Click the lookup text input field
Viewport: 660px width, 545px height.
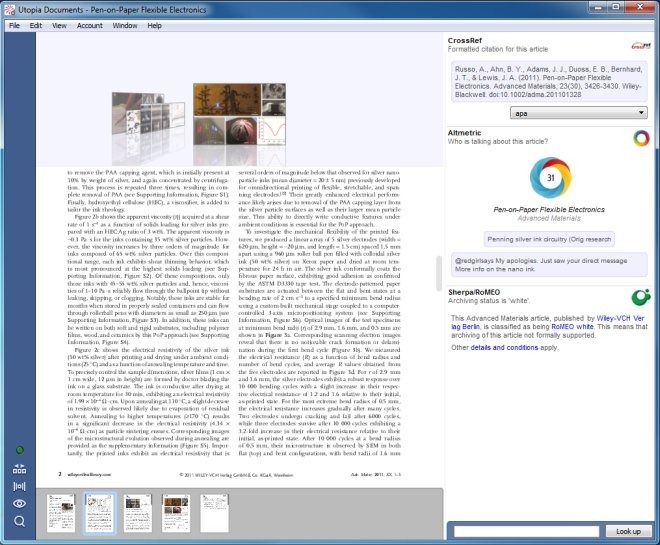tap(526, 532)
